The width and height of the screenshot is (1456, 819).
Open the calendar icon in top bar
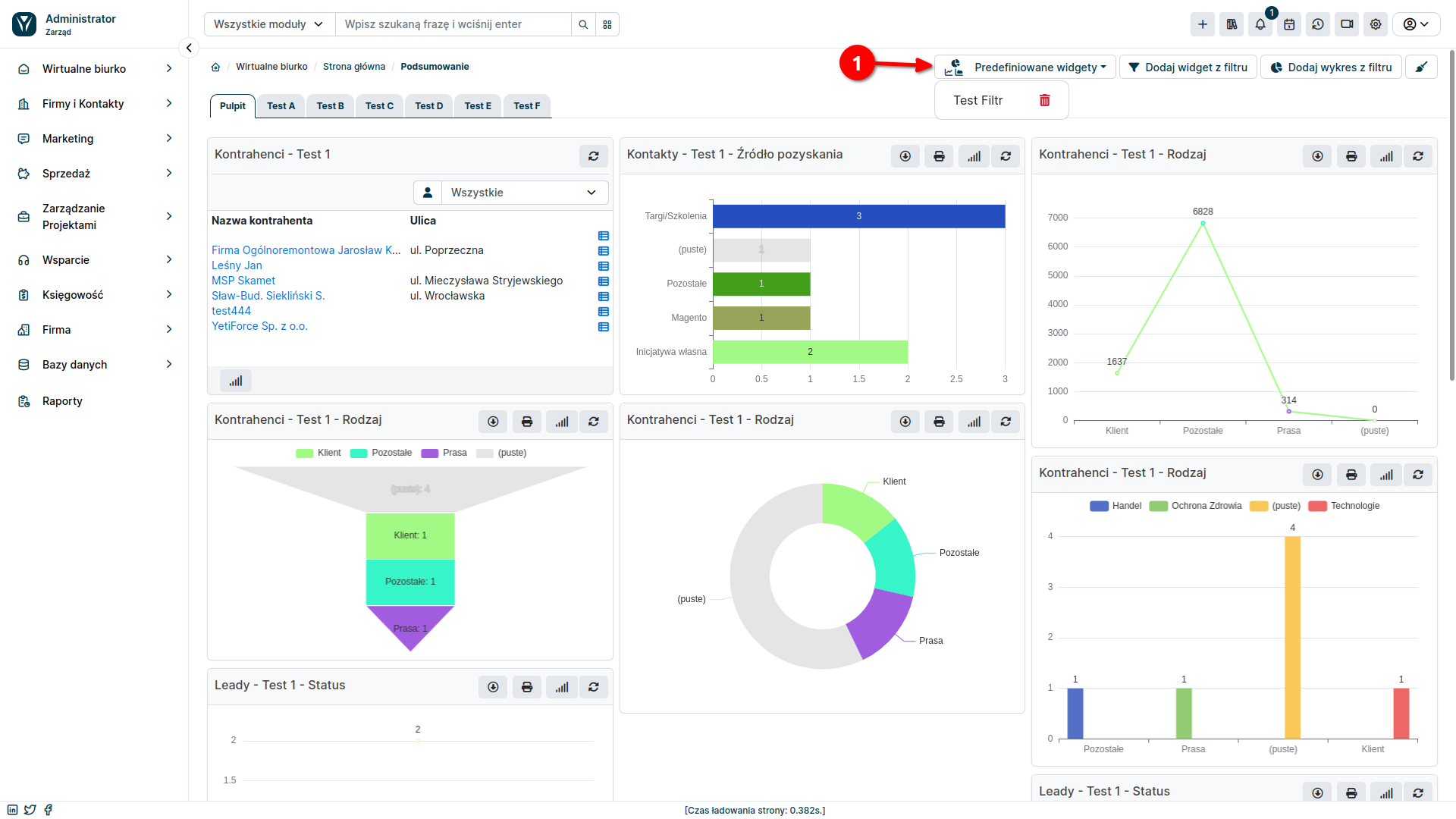pyautogui.click(x=1289, y=24)
